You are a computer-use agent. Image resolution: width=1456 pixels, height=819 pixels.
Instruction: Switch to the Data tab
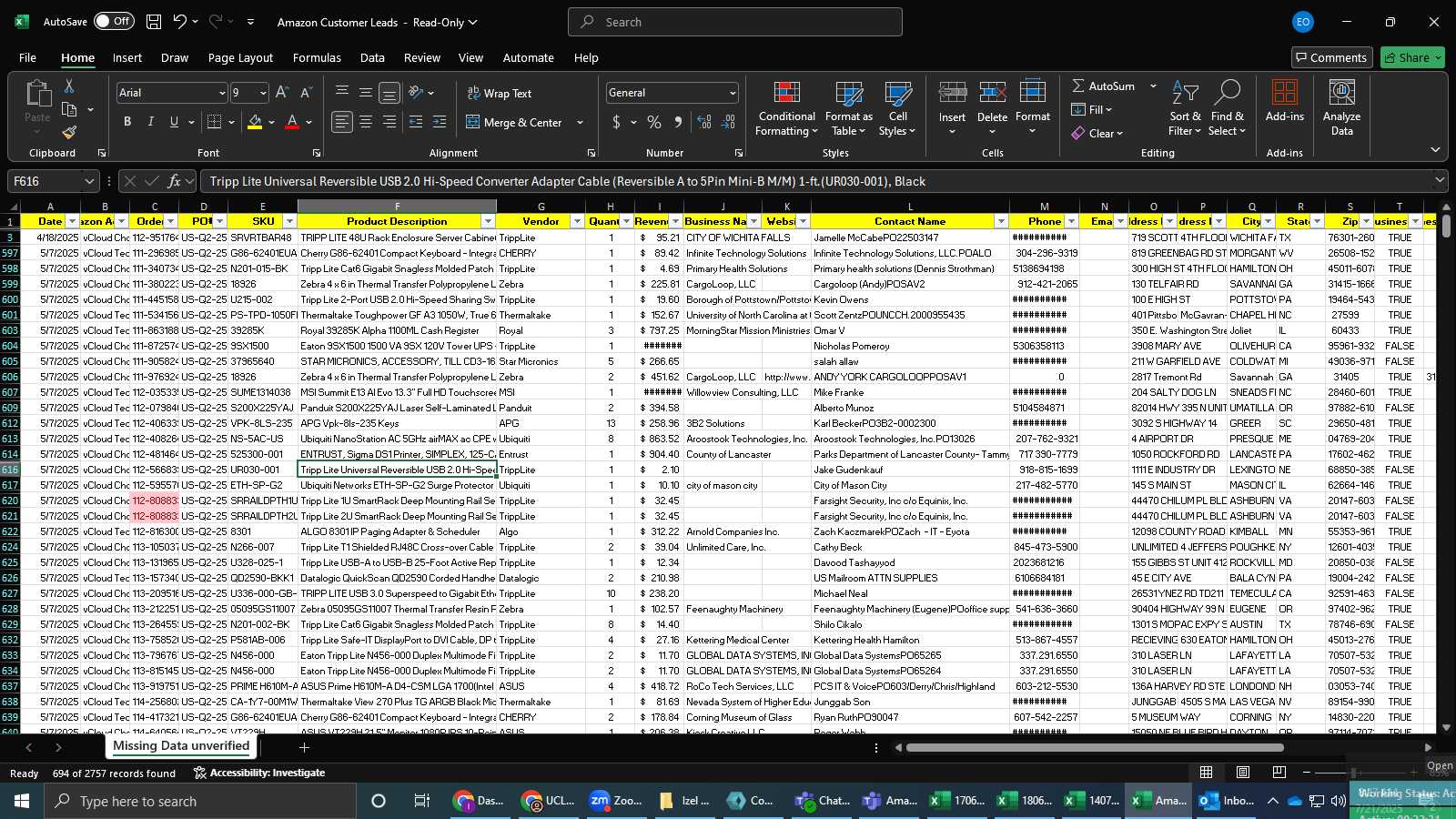tap(372, 57)
